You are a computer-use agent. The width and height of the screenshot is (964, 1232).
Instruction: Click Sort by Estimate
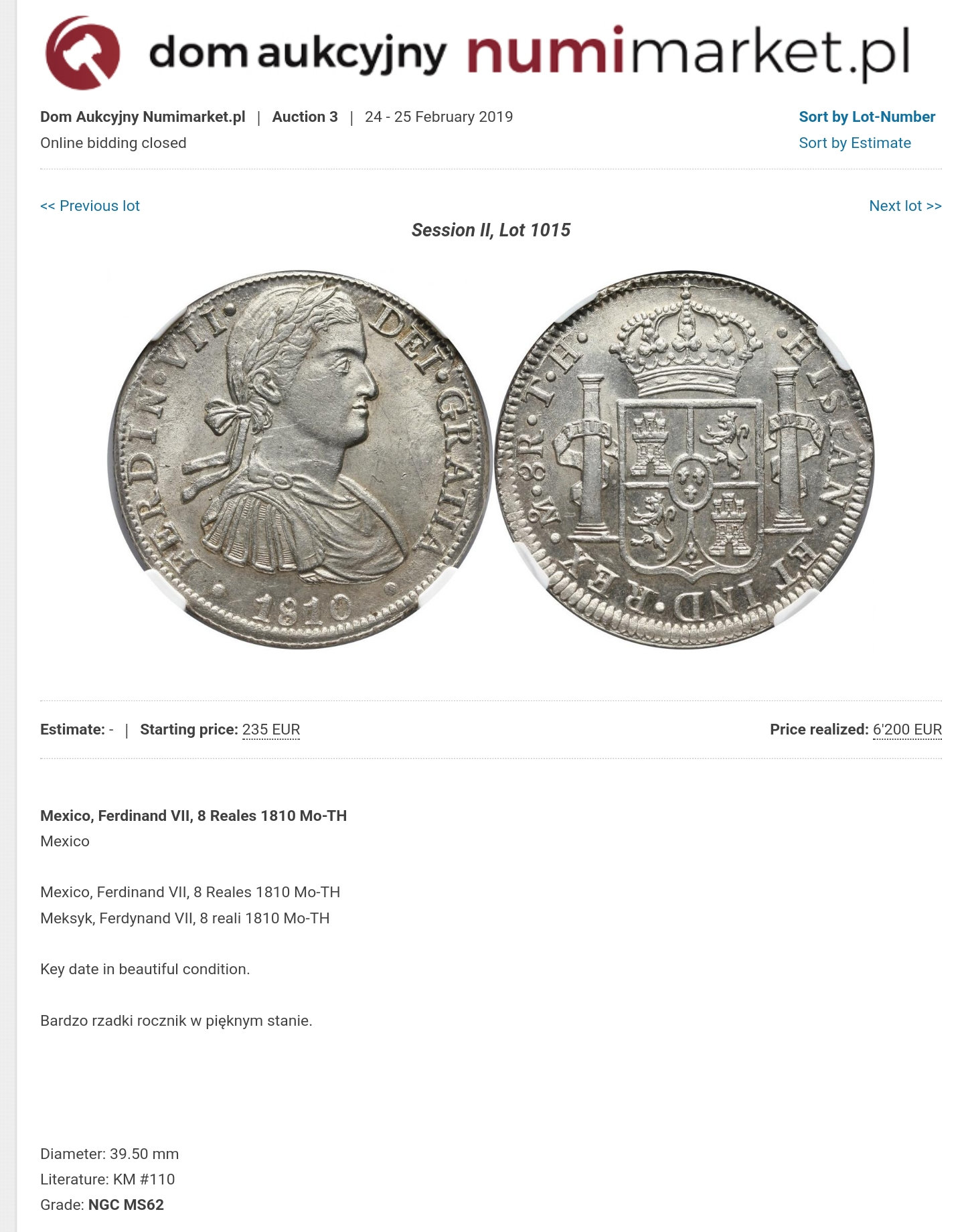click(x=855, y=143)
